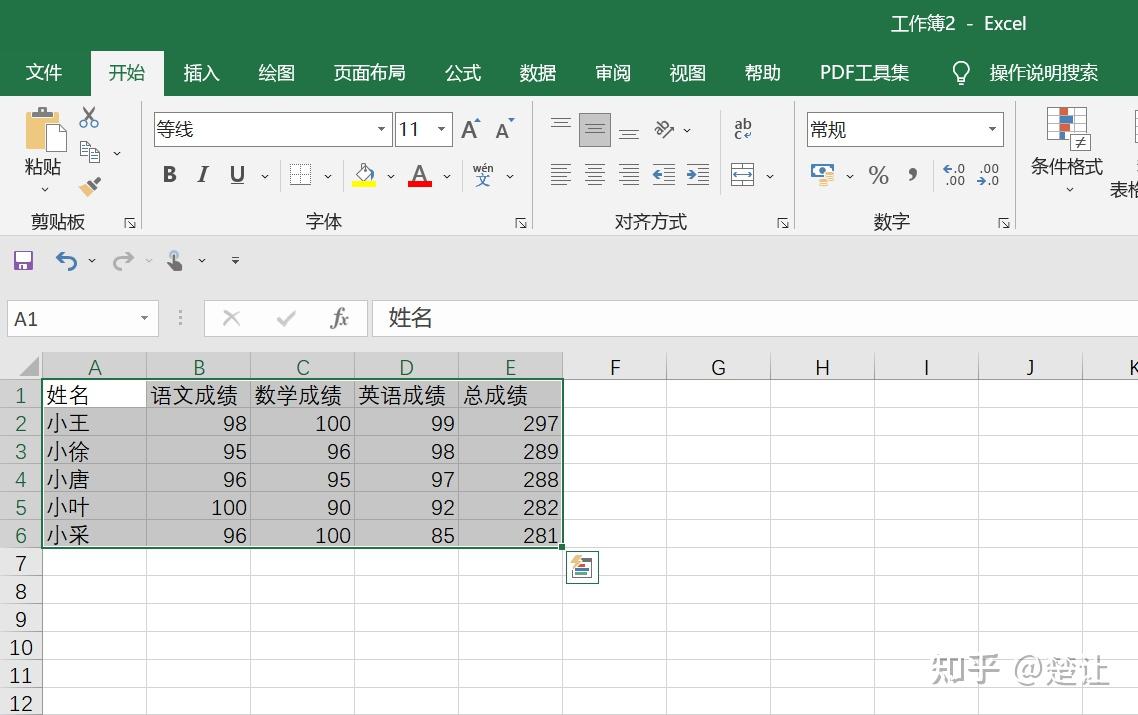
Task: Open font size dropdown arrow
Action: click(441, 129)
